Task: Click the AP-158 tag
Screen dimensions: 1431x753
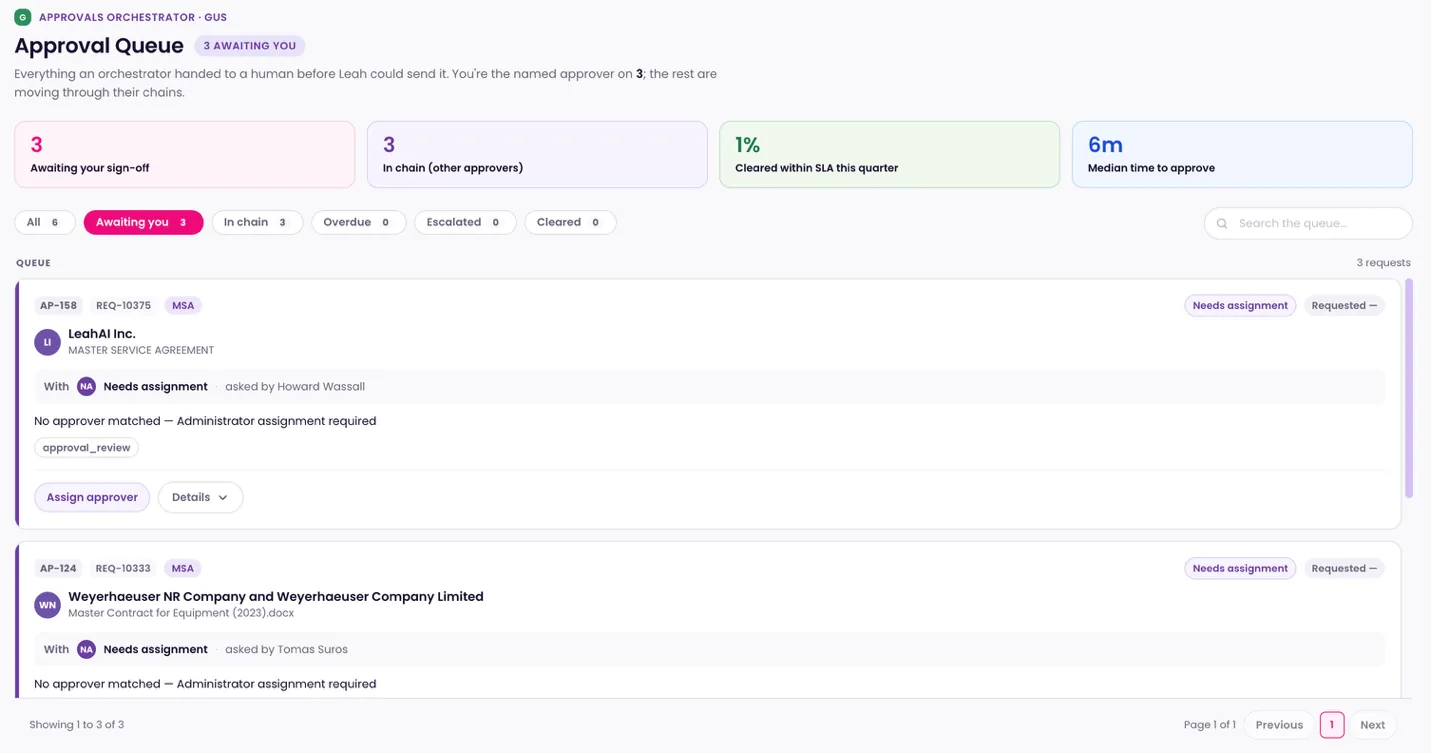Action: (58, 305)
